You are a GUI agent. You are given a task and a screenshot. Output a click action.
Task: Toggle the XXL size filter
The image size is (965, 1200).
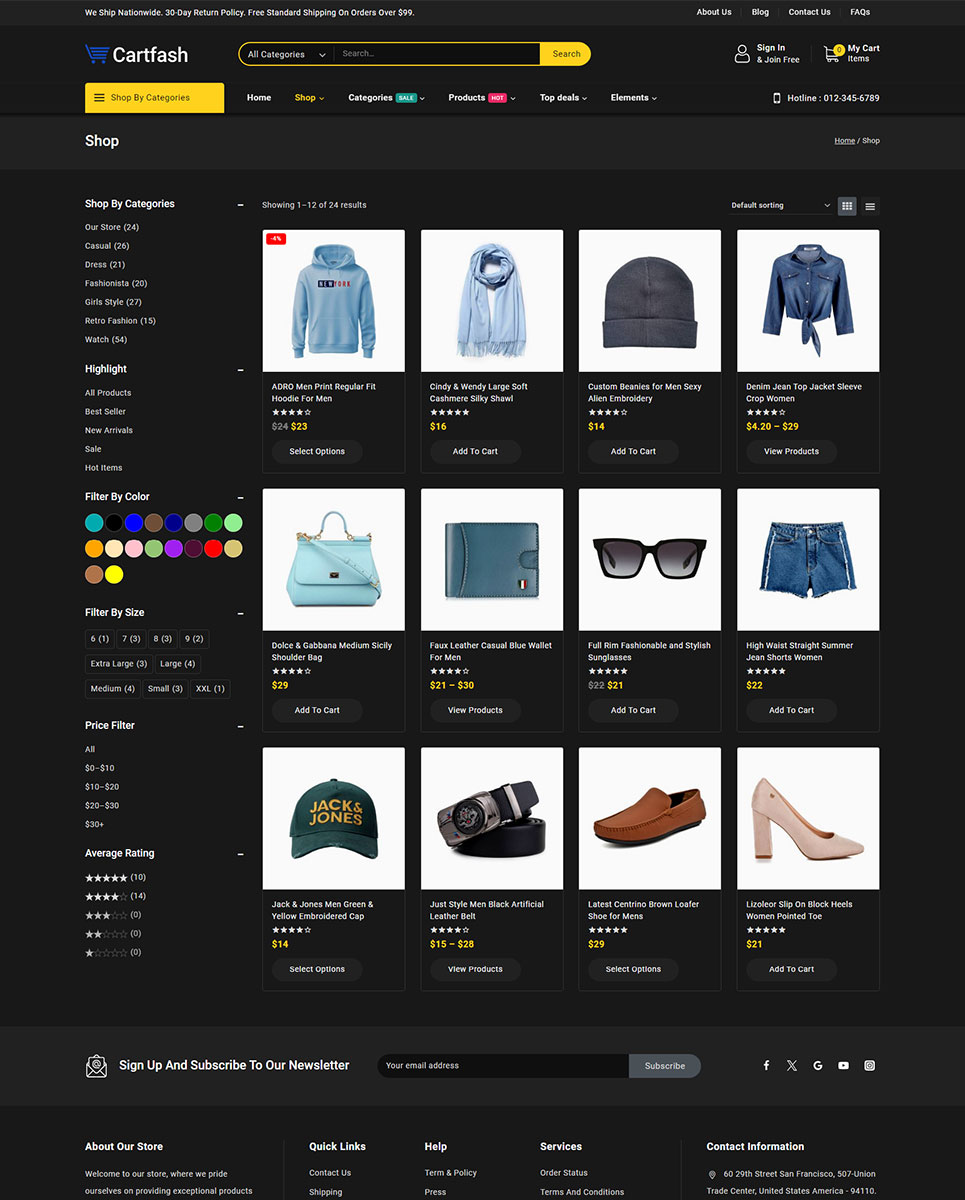[210, 689]
